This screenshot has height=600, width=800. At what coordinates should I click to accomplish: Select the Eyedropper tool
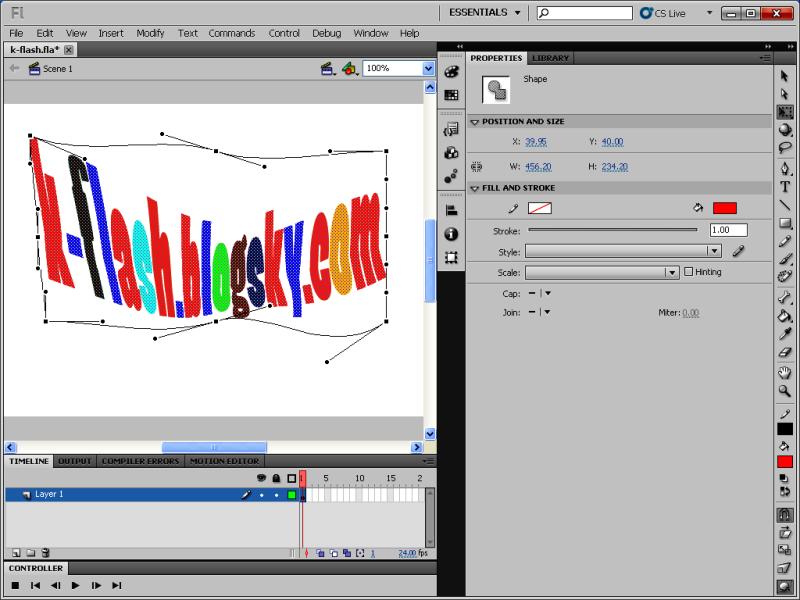[x=785, y=334]
